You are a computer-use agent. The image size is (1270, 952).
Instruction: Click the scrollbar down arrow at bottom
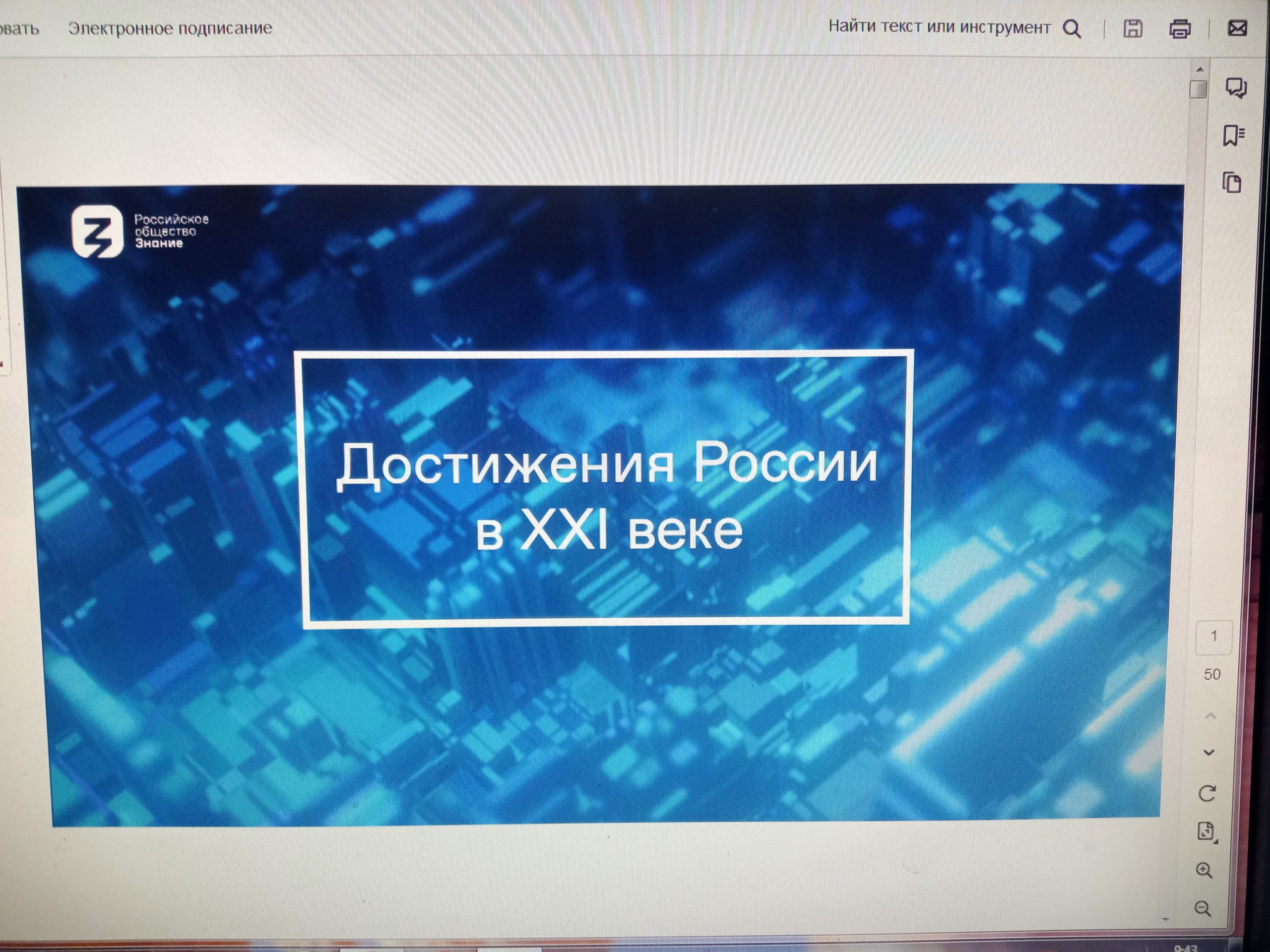(1165, 919)
